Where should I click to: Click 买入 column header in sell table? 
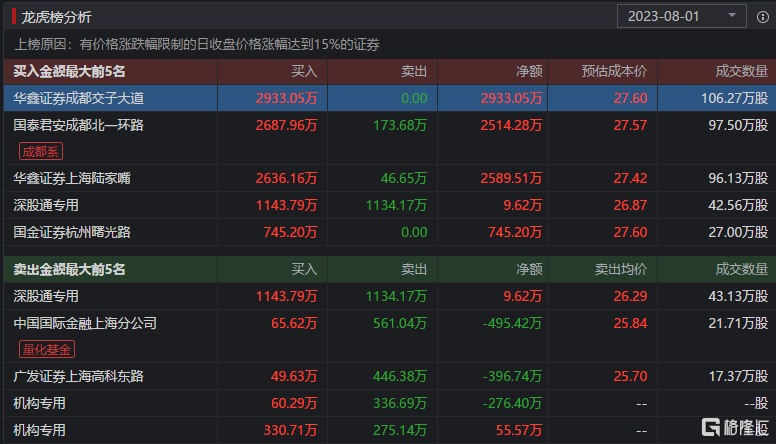[304, 269]
